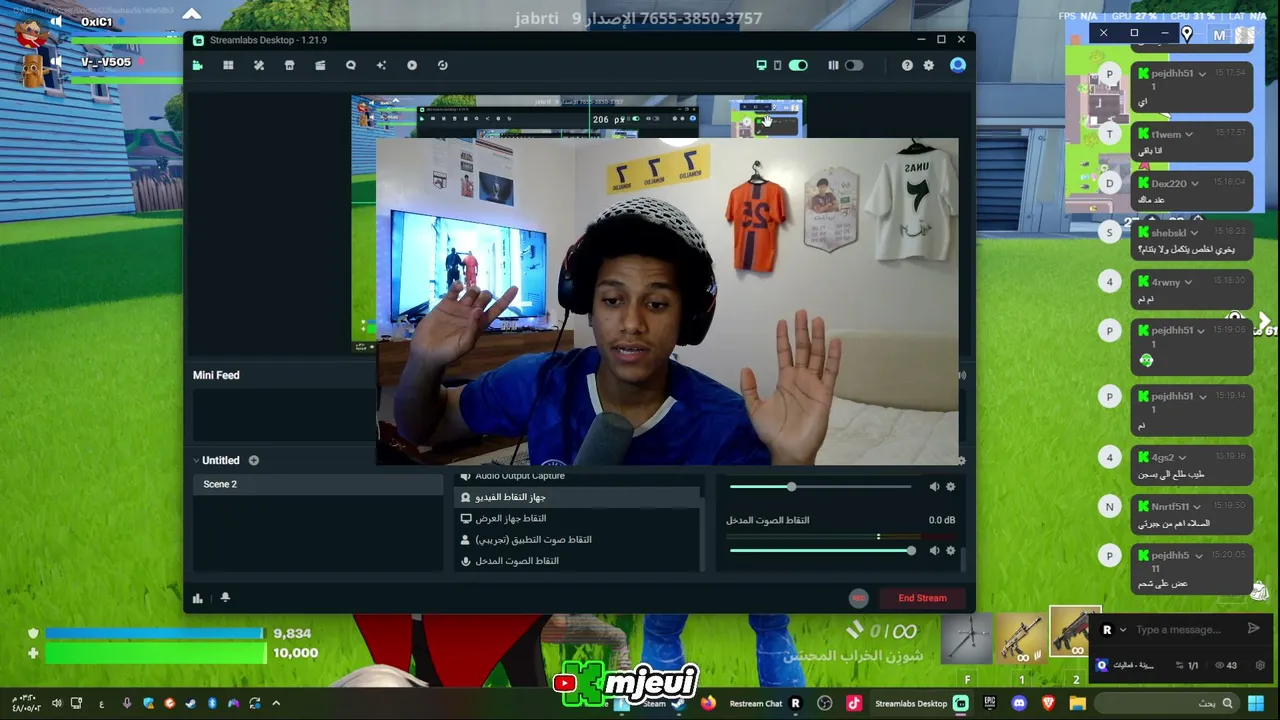Collapse the Untitled scene collection
Screen dimensions: 1280x720
click(x=197, y=460)
